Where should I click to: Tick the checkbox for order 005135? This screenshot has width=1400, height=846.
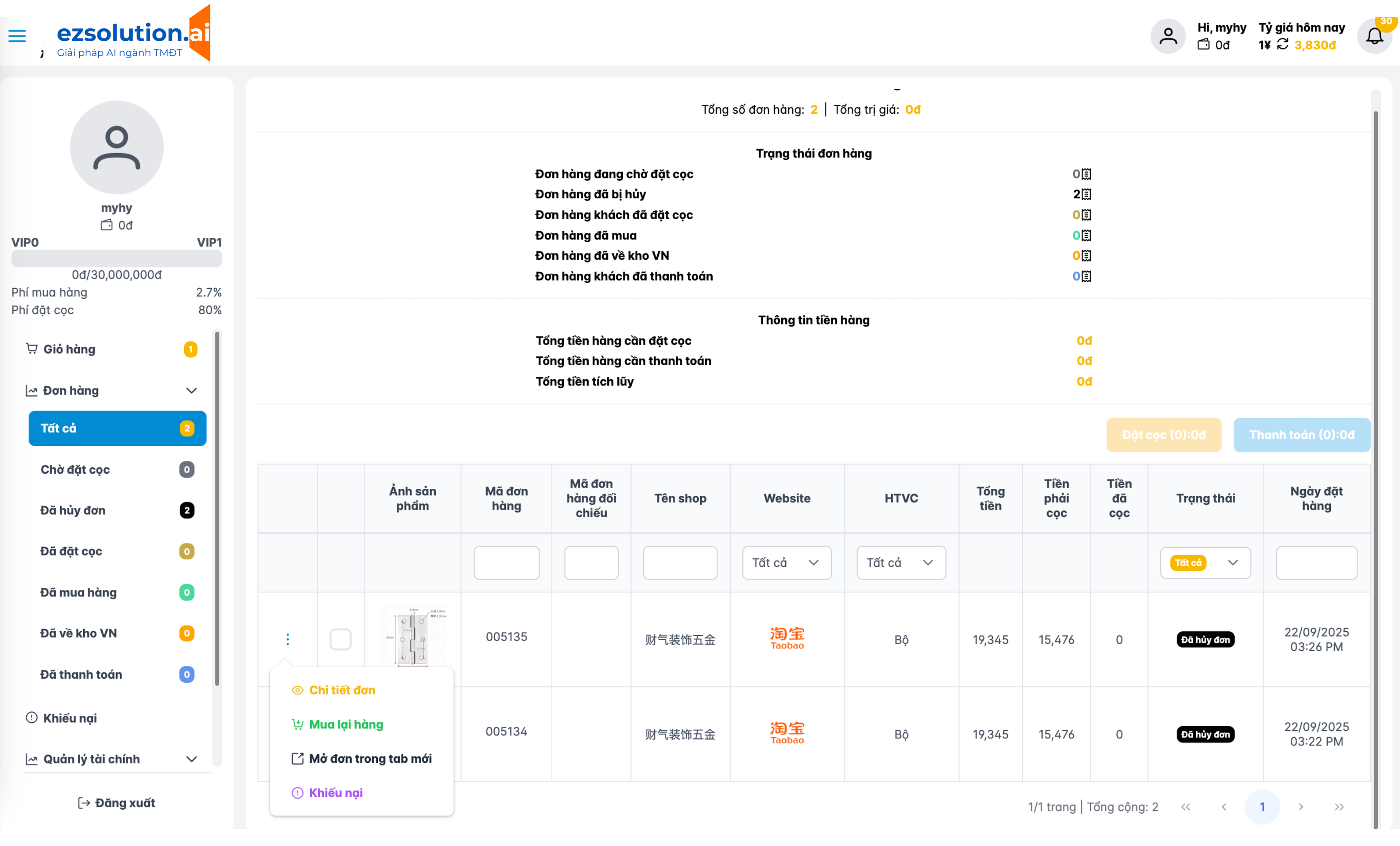[x=340, y=639]
